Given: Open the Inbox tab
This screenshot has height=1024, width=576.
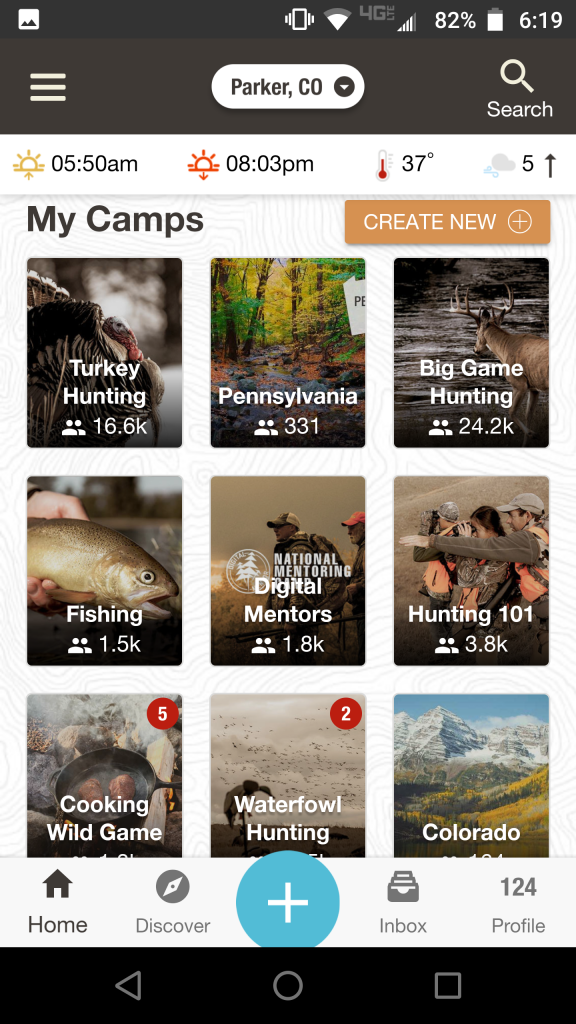Looking at the screenshot, I should pyautogui.click(x=403, y=903).
